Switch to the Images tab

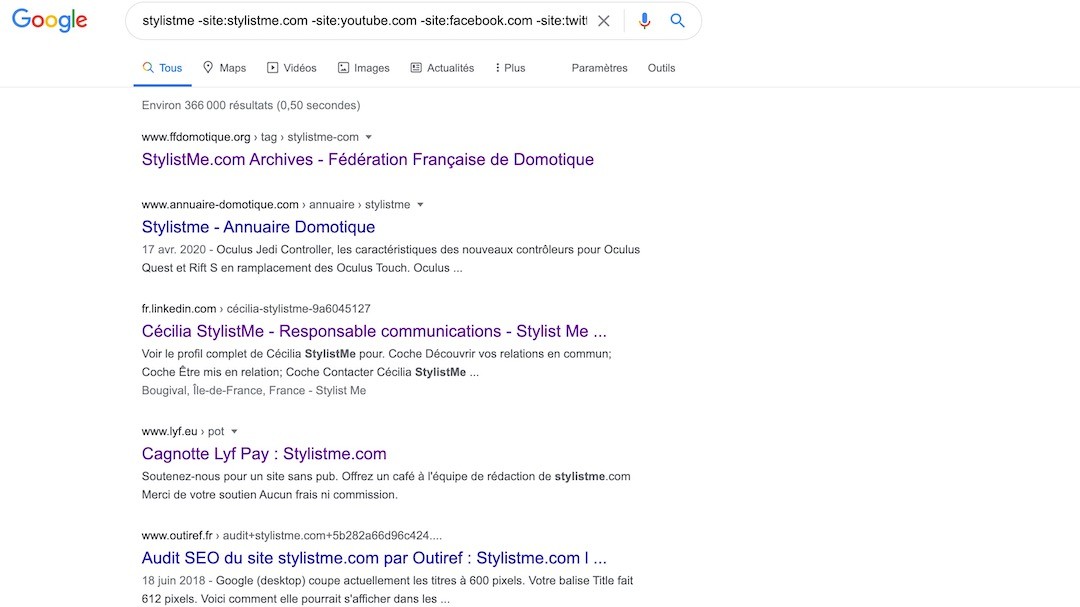pyautogui.click(x=364, y=68)
